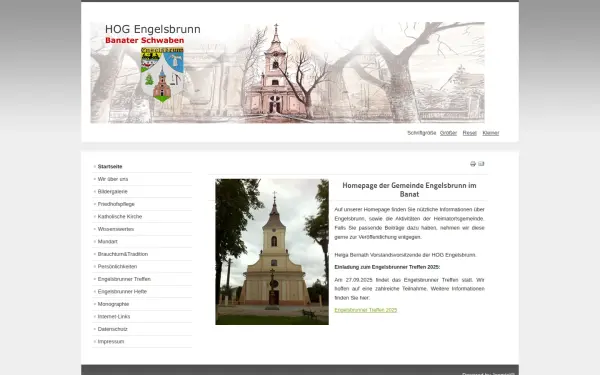Viewport: 600px width, 375px height.
Task: Open the Mundart page
Action: click(108, 241)
